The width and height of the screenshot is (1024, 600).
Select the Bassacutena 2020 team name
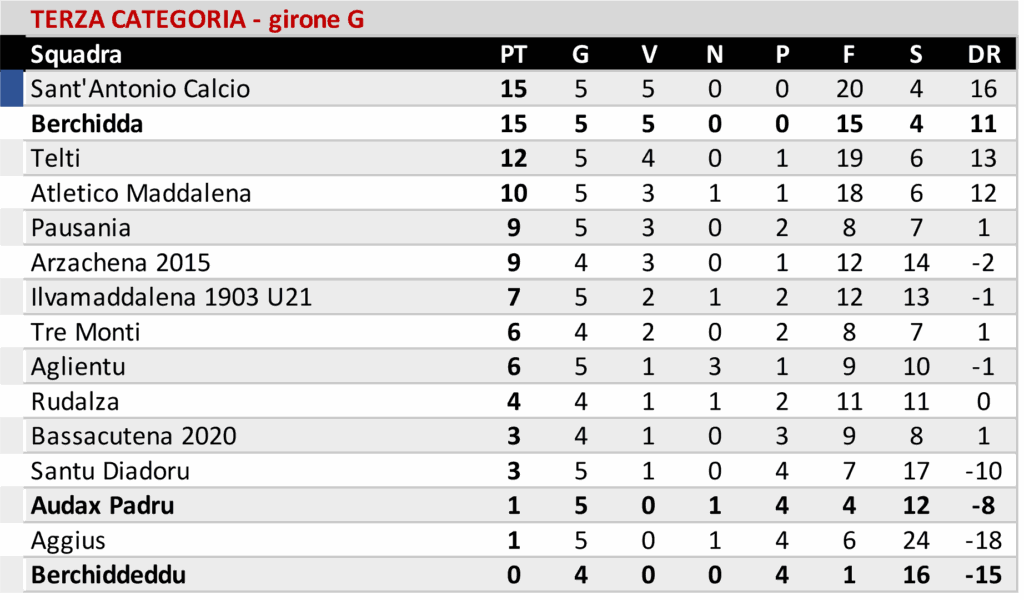(134, 436)
